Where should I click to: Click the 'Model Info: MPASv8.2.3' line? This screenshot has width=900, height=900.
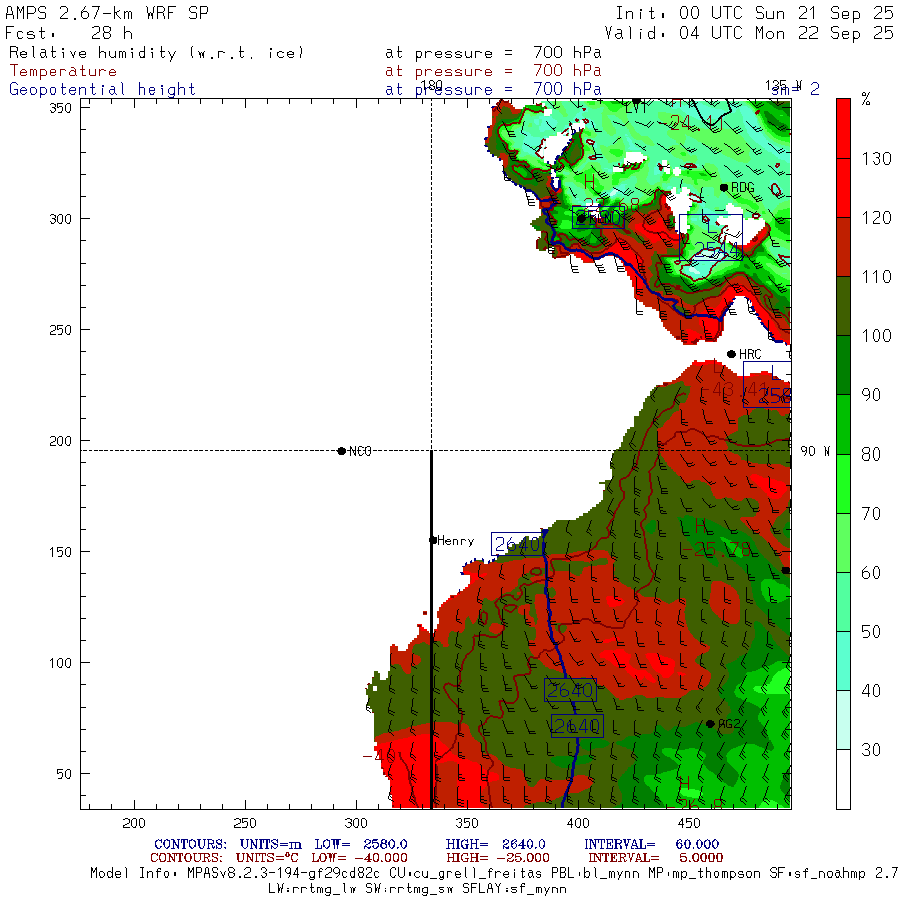[x=495, y=874]
